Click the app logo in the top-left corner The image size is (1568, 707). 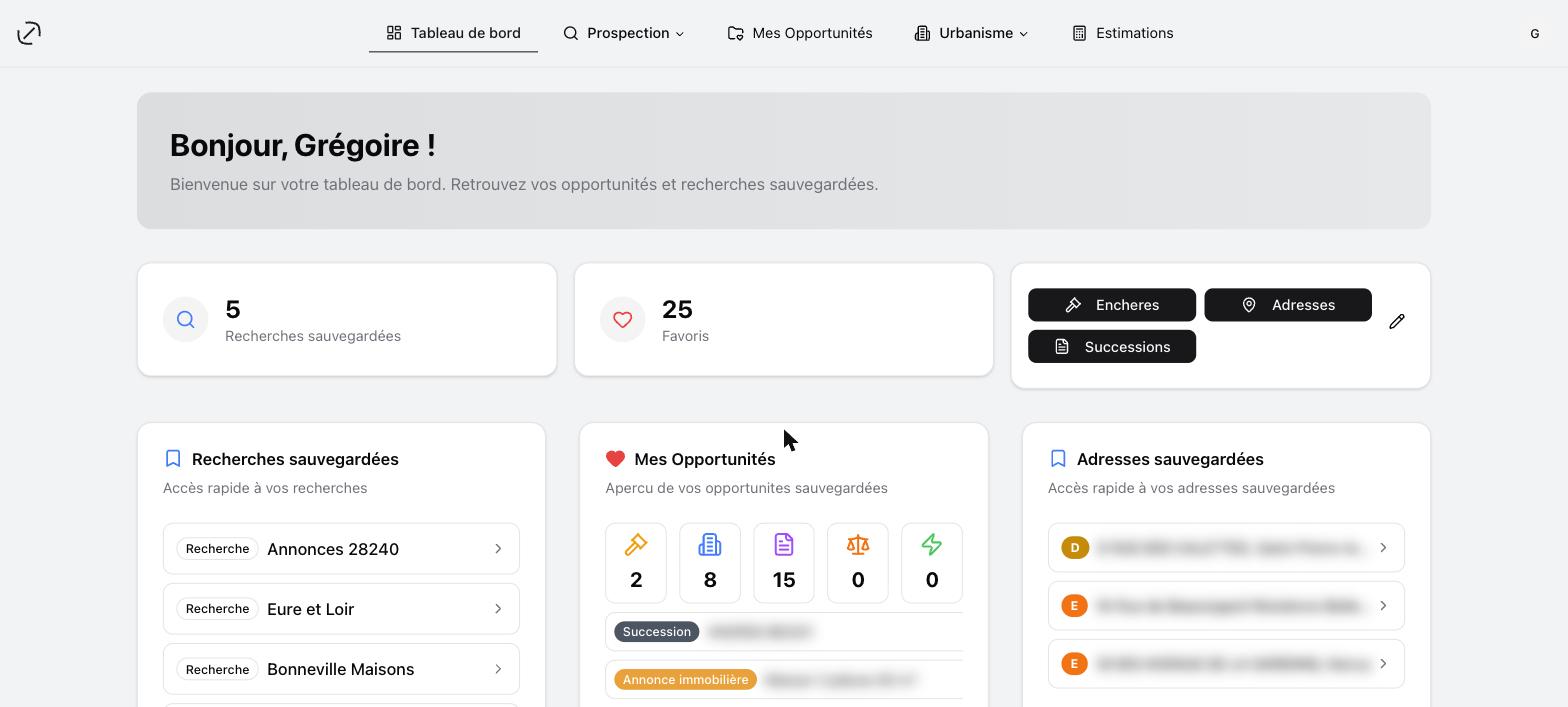pos(29,33)
